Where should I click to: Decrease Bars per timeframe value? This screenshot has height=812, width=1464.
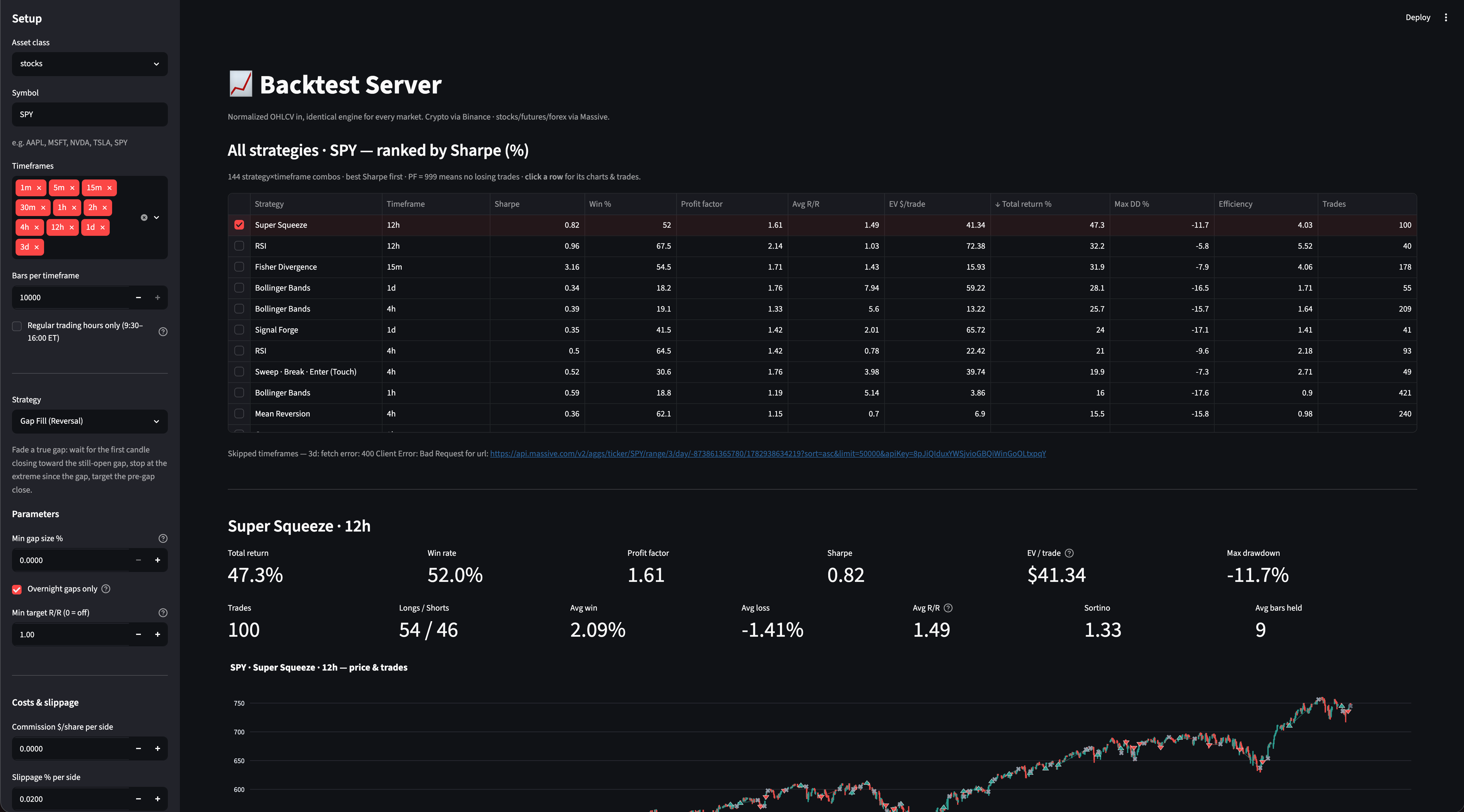click(x=138, y=297)
